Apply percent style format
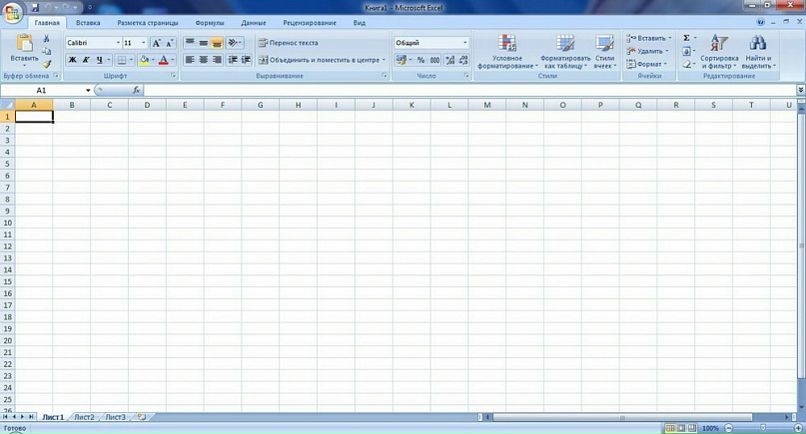 [x=421, y=60]
